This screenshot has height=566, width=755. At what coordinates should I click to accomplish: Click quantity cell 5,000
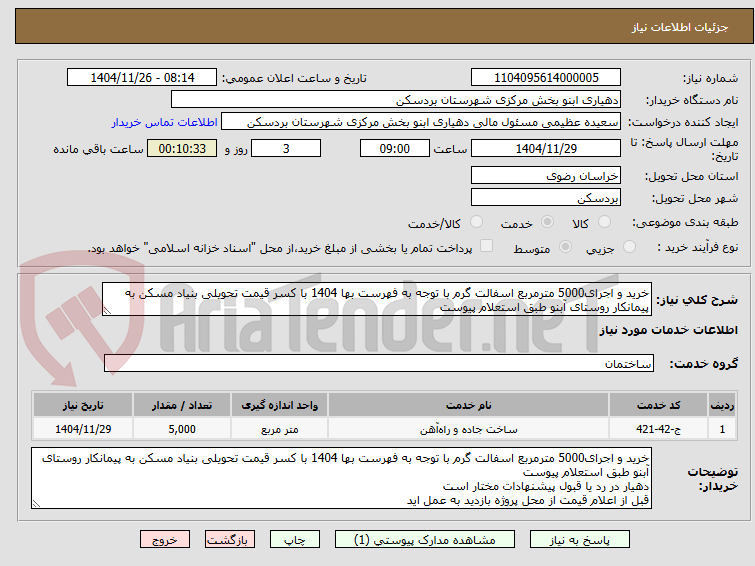(x=182, y=429)
